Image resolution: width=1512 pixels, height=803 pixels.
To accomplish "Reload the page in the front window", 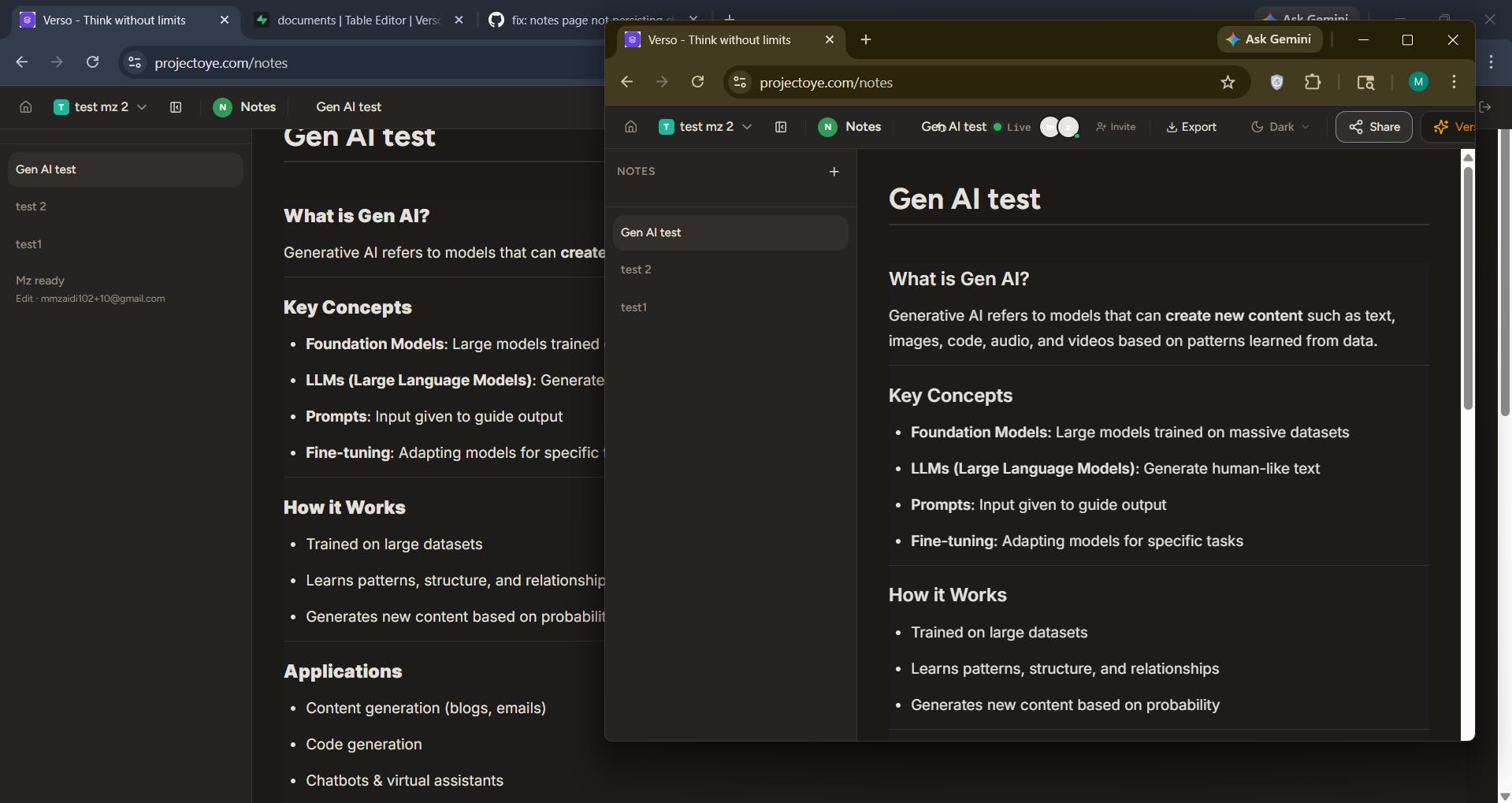I will tap(697, 82).
